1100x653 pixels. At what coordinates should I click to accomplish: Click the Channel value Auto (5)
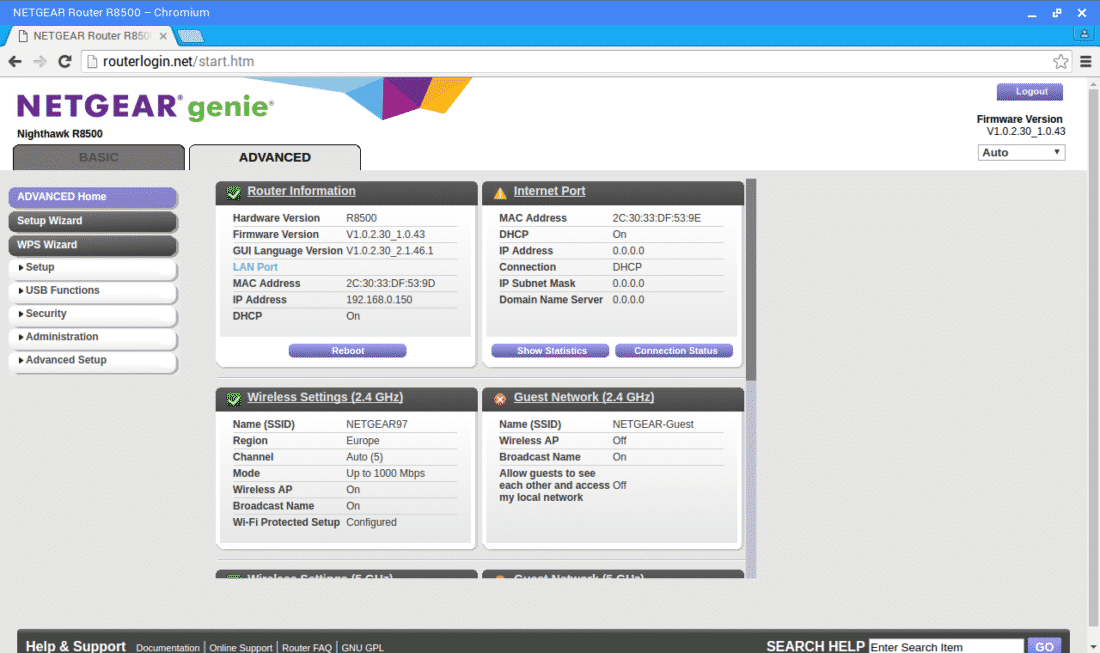pyautogui.click(x=364, y=457)
